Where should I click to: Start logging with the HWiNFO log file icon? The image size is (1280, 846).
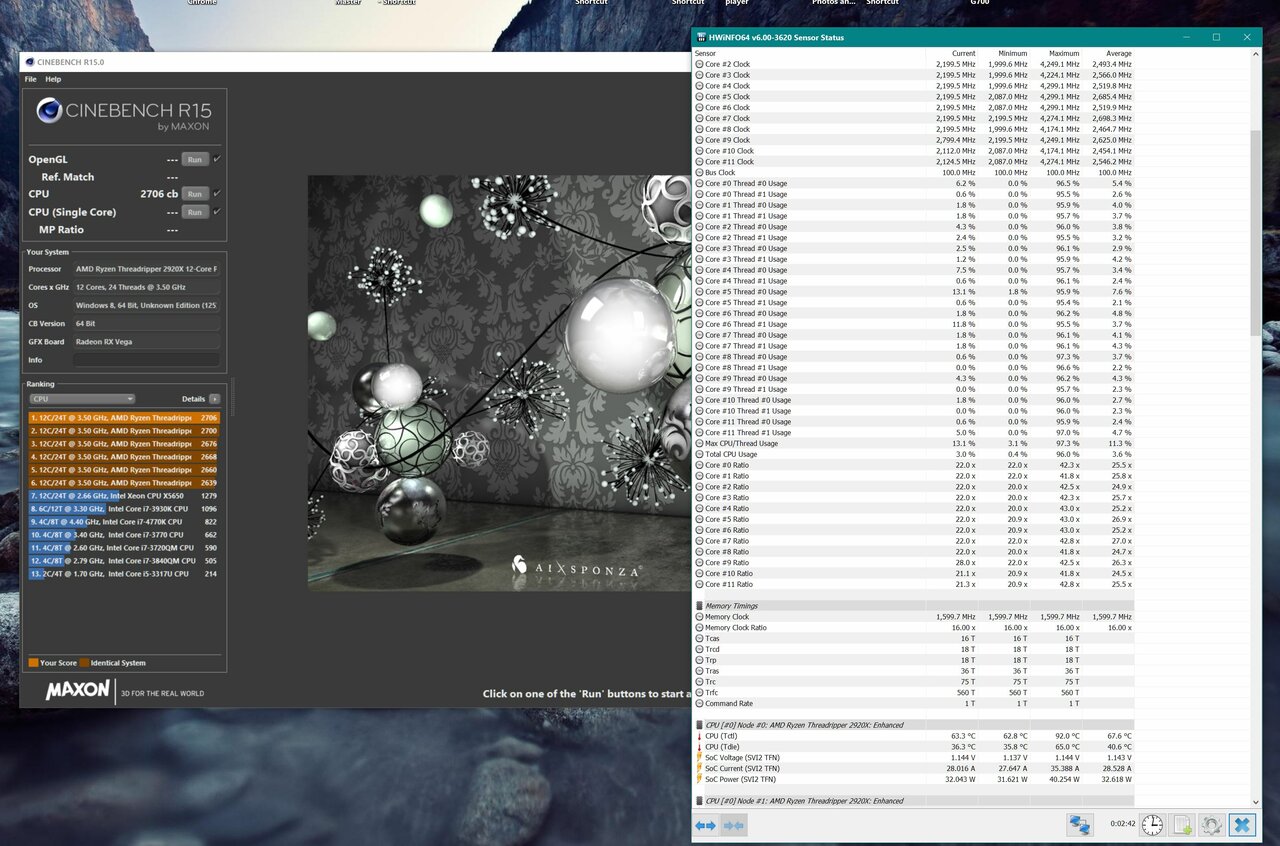tap(1182, 825)
